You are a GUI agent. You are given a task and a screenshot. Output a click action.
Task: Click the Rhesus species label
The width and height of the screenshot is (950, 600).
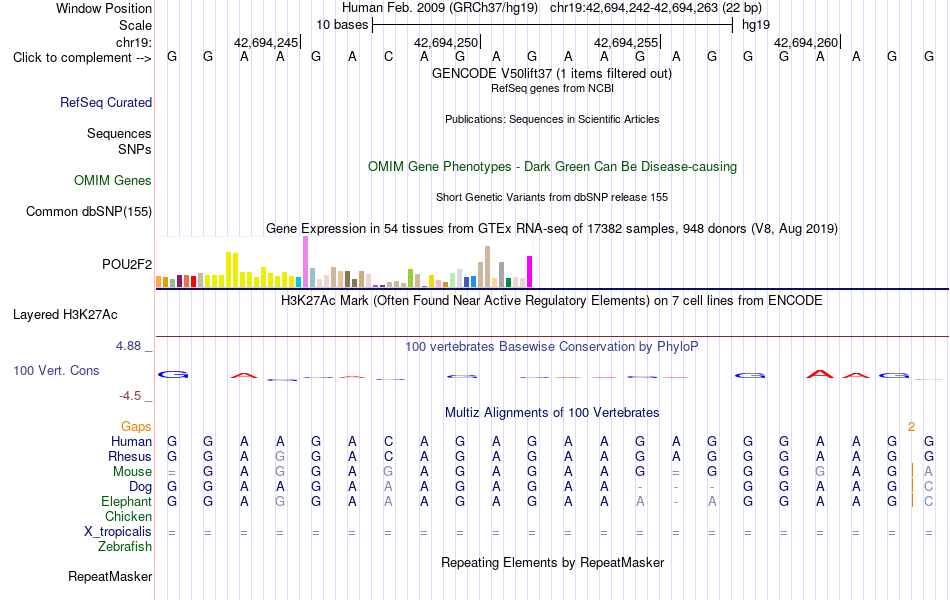click(x=130, y=456)
